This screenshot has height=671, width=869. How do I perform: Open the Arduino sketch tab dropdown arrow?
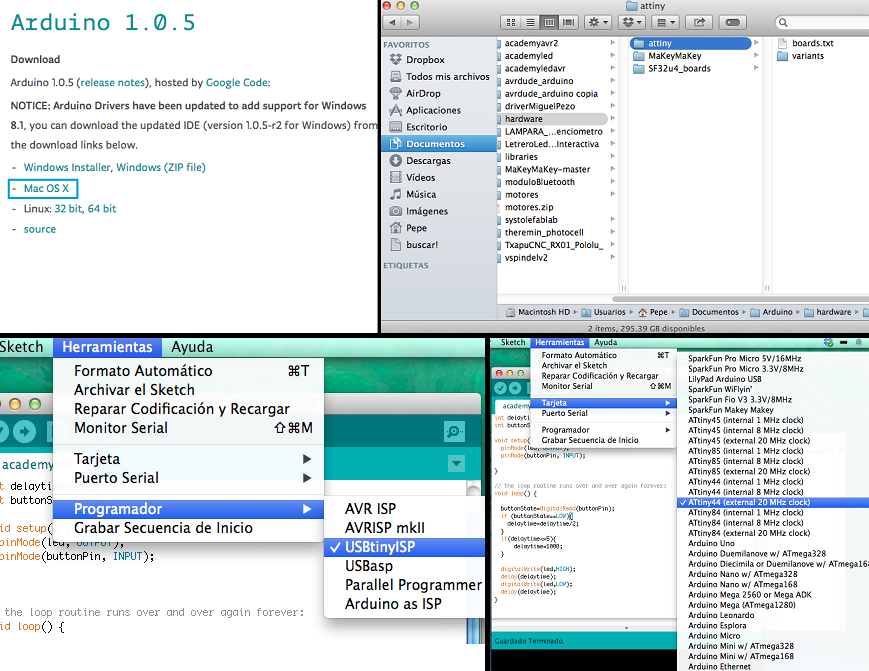pos(456,463)
